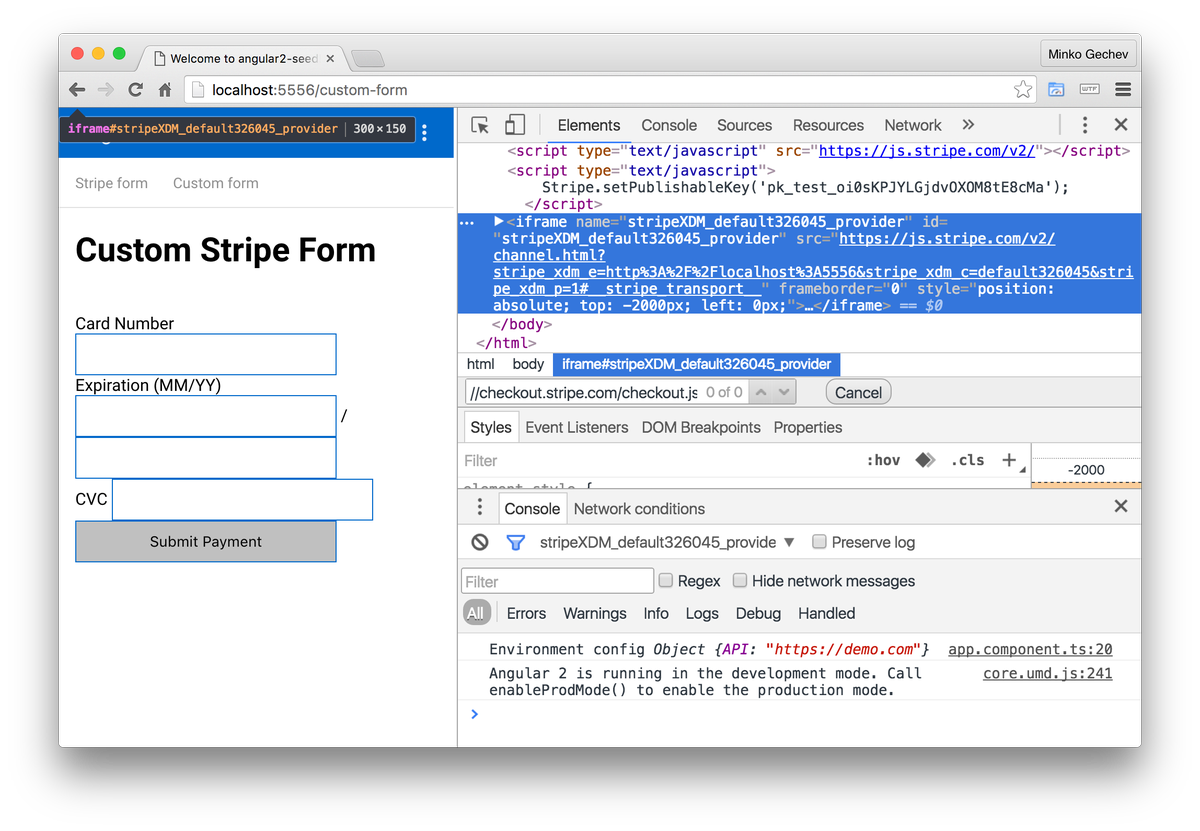1200x831 pixels.
Task: Click the blue folder extension icon
Action: tap(1056, 90)
